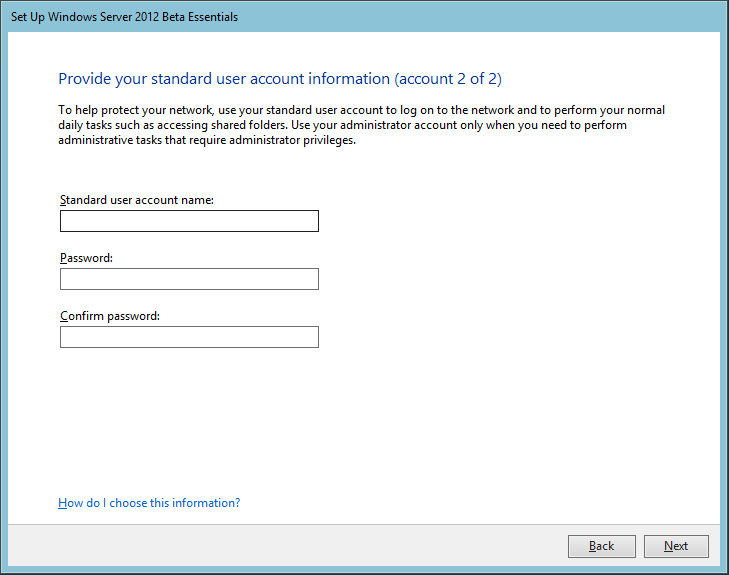Click the 'Confirm password:' label
Viewport: 729px width, 575px height.
tap(110, 316)
